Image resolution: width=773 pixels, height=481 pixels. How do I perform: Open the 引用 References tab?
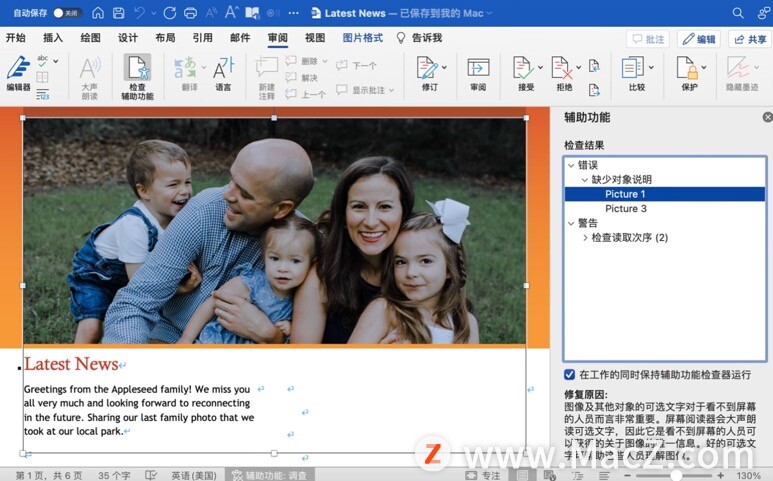(203, 37)
